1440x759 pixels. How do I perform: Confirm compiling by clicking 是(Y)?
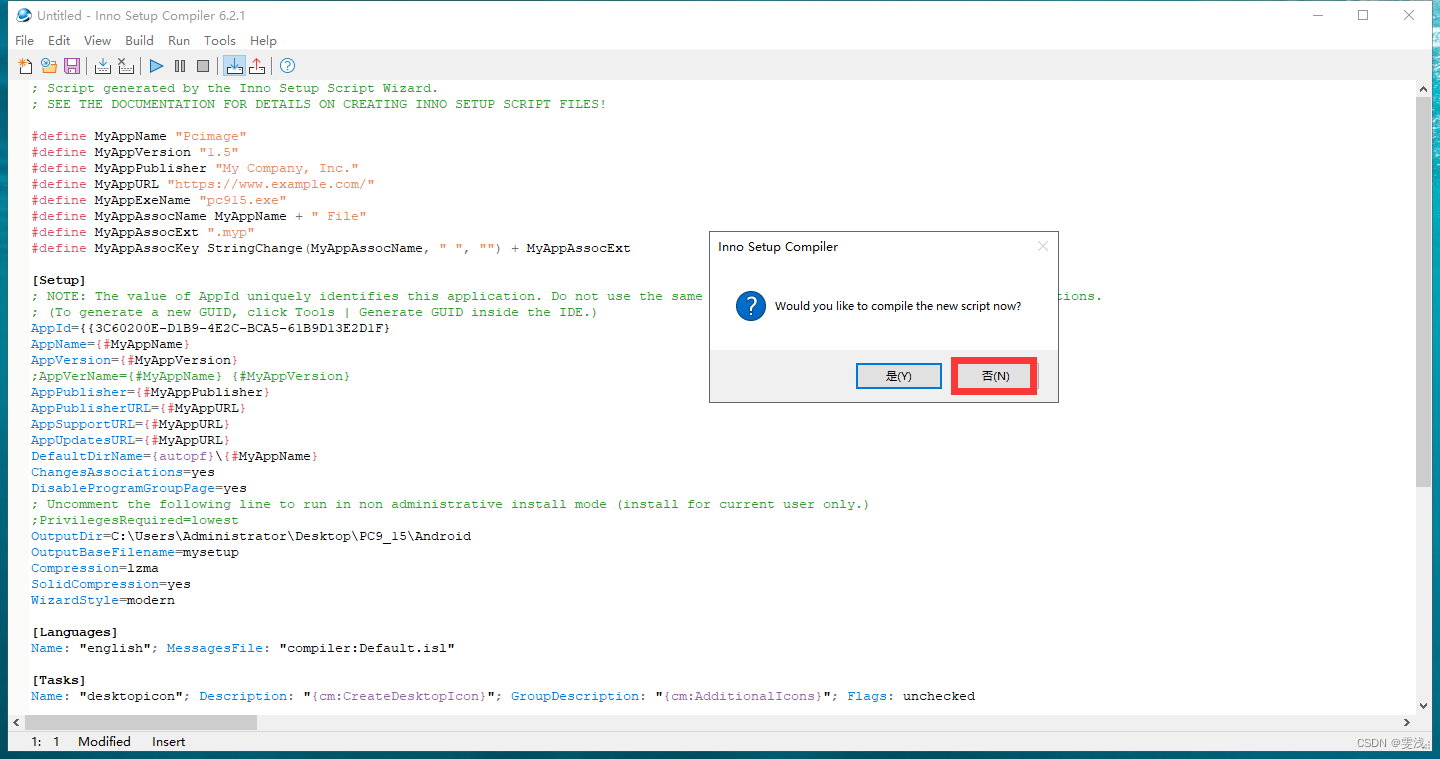[x=898, y=375]
